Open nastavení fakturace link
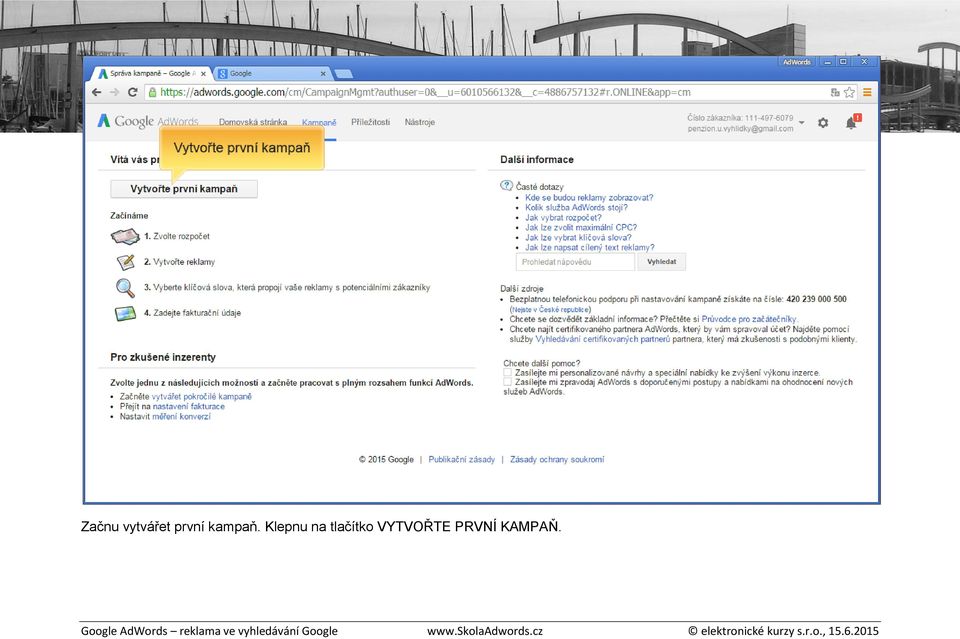This screenshot has height=639, width=960. click(x=189, y=406)
